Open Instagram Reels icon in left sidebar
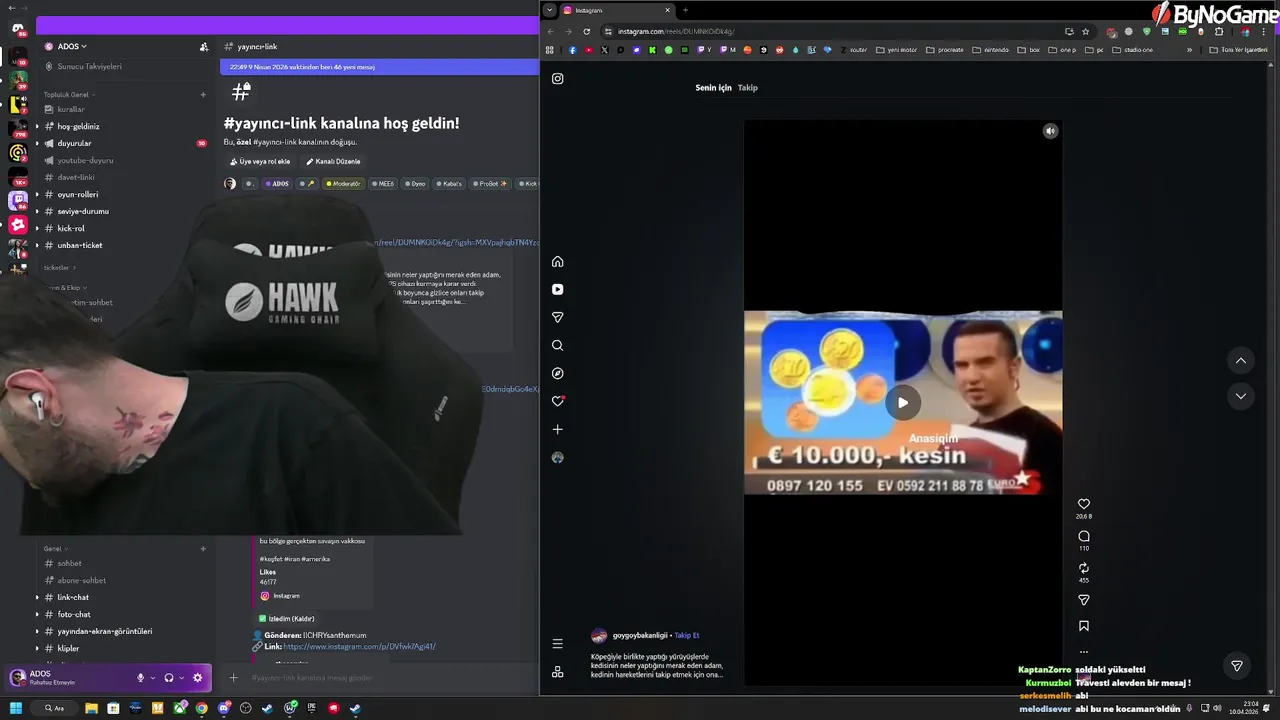Image resolution: width=1280 pixels, height=720 pixels. pyautogui.click(x=557, y=290)
